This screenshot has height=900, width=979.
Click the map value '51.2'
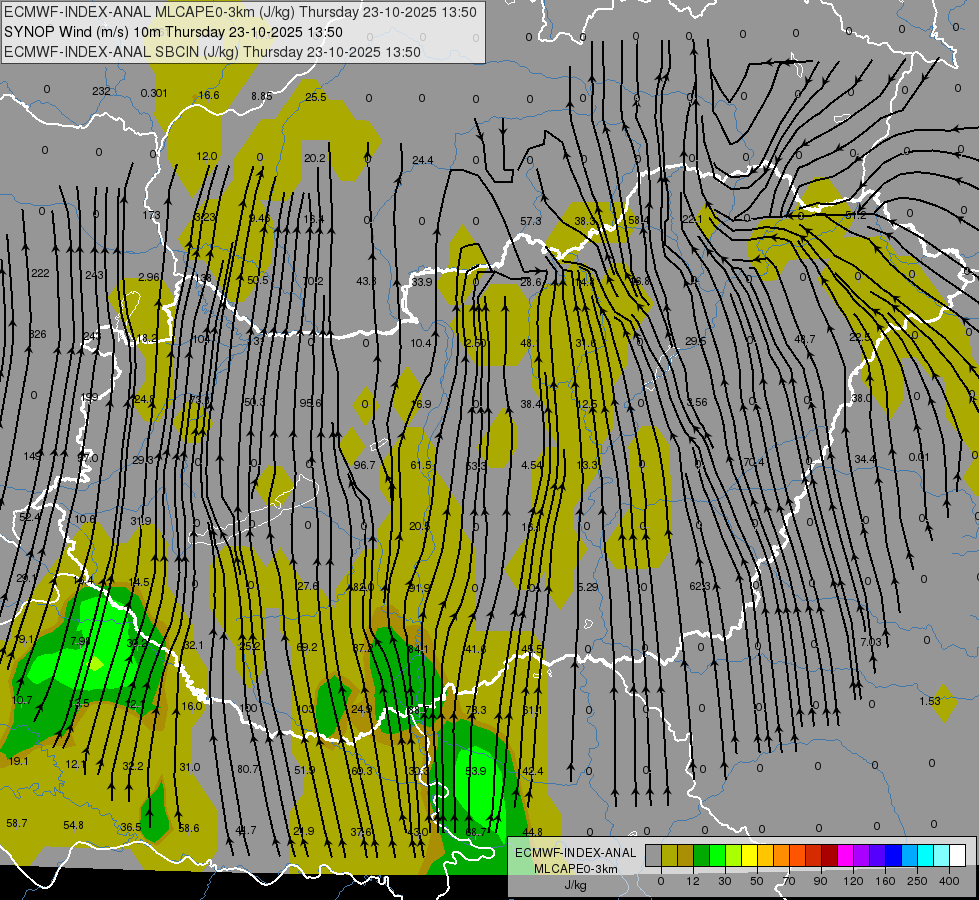coord(855,215)
